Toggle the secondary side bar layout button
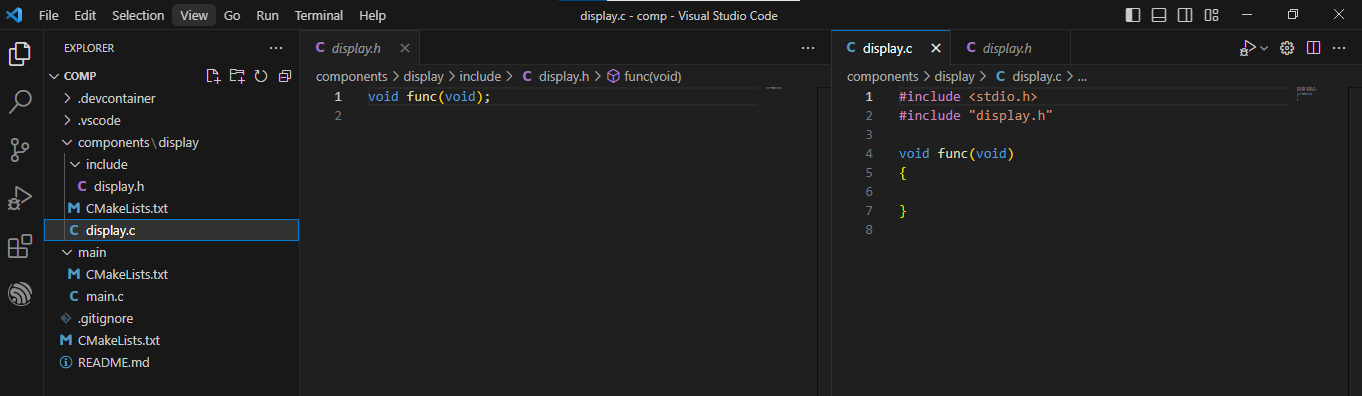Viewport: 1362px width, 396px height. (1185, 15)
